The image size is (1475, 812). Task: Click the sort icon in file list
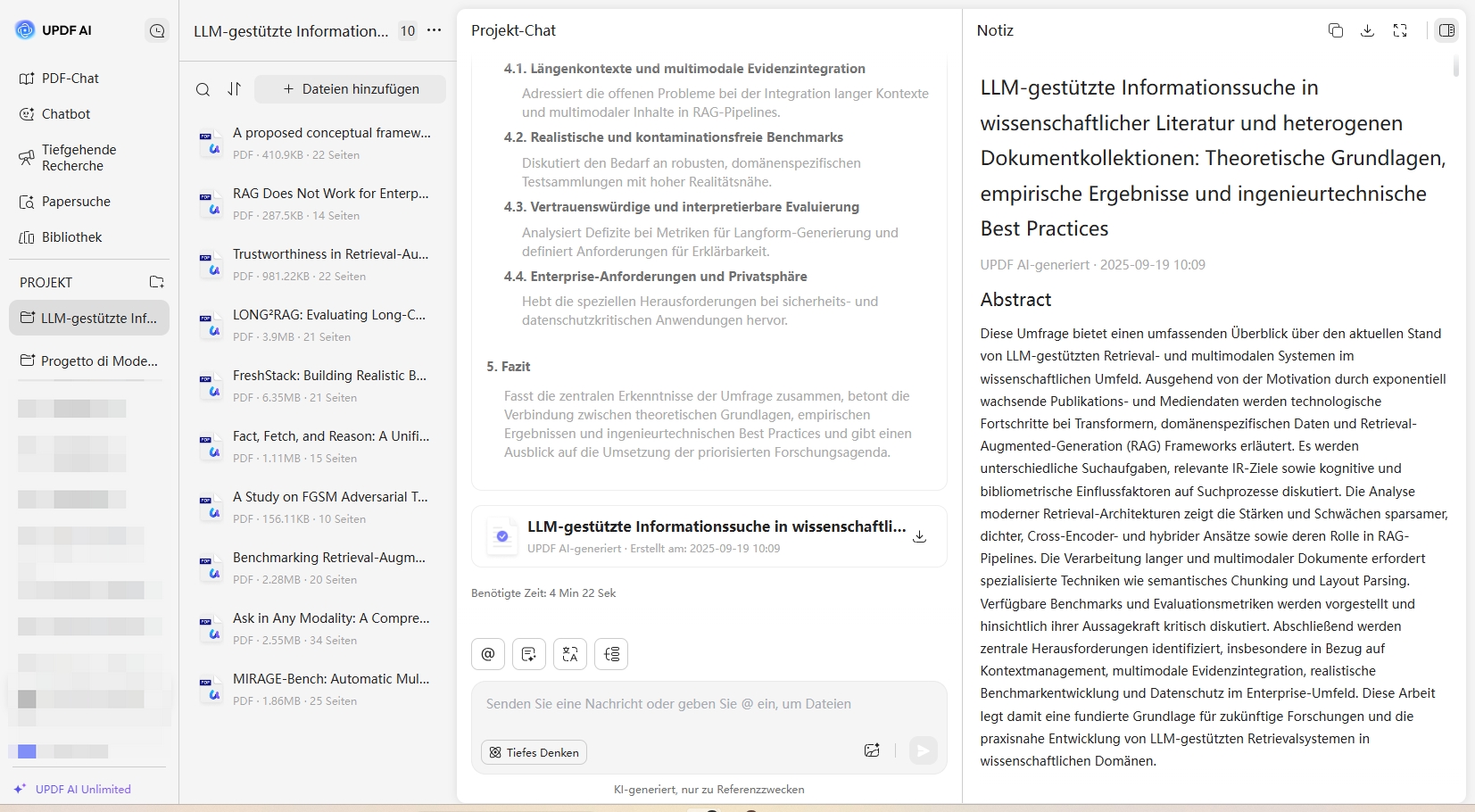[234, 89]
